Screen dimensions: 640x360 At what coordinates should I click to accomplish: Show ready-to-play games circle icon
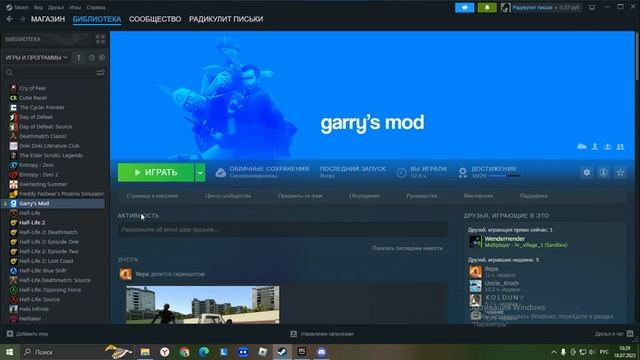(102, 58)
